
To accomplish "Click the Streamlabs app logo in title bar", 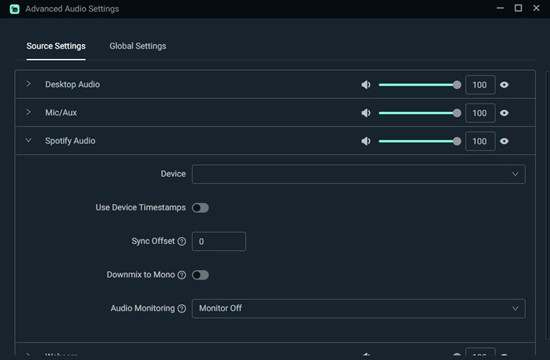I will click(x=14, y=9).
